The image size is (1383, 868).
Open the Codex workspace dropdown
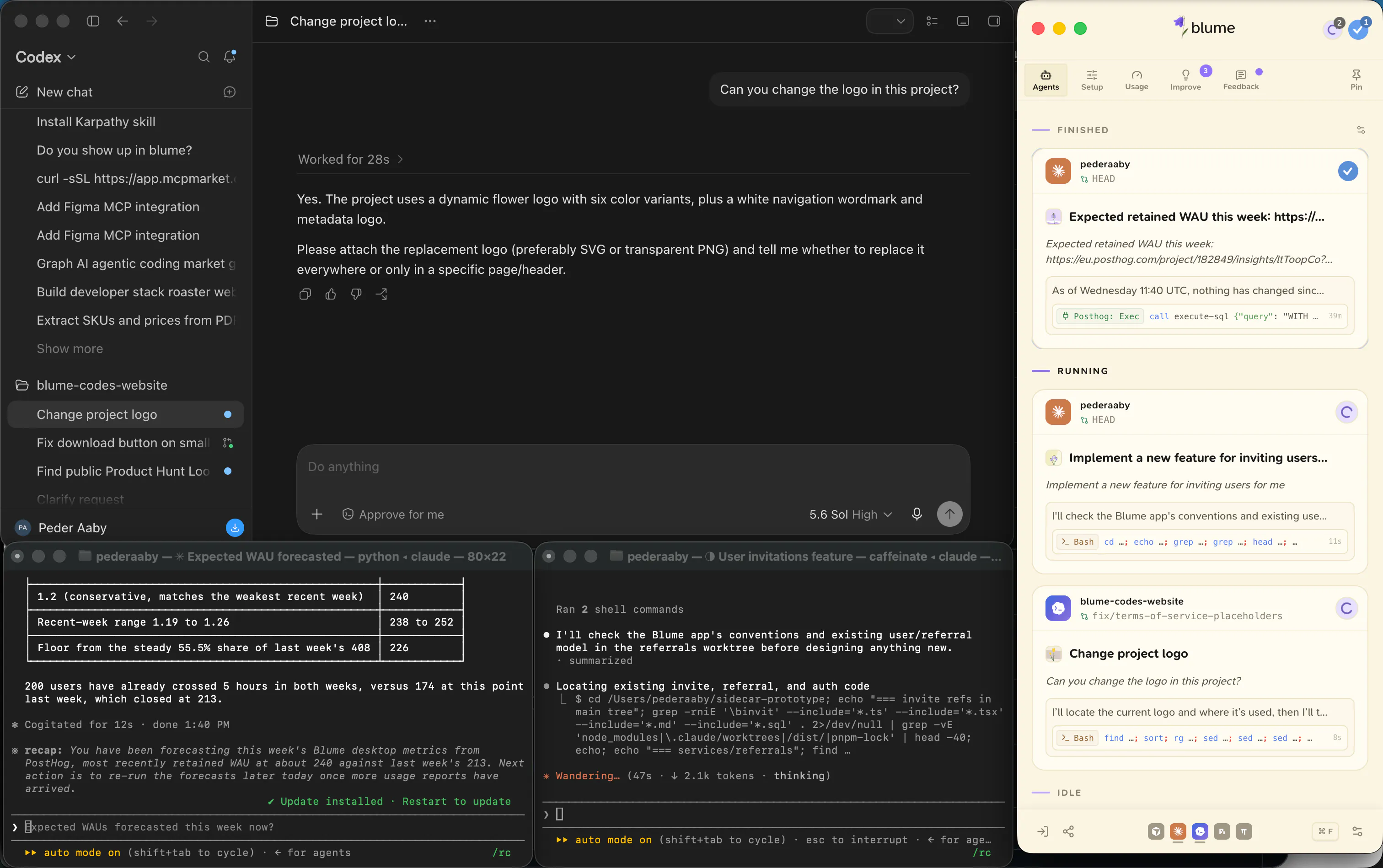tap(46, 57)
